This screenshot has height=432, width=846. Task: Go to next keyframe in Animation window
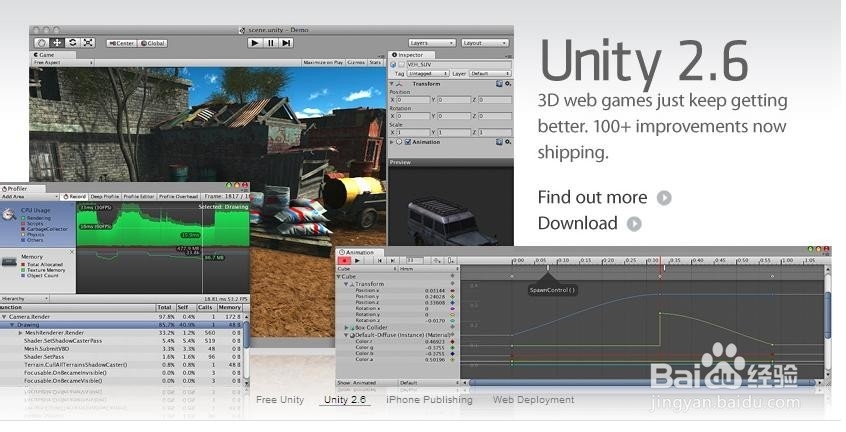tap(393, 260)
